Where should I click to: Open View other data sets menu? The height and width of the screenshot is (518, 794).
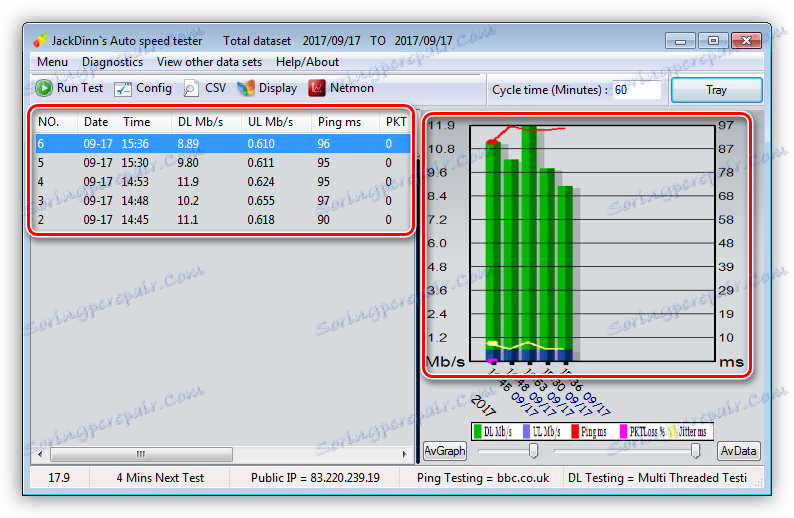tap(209, 62)
